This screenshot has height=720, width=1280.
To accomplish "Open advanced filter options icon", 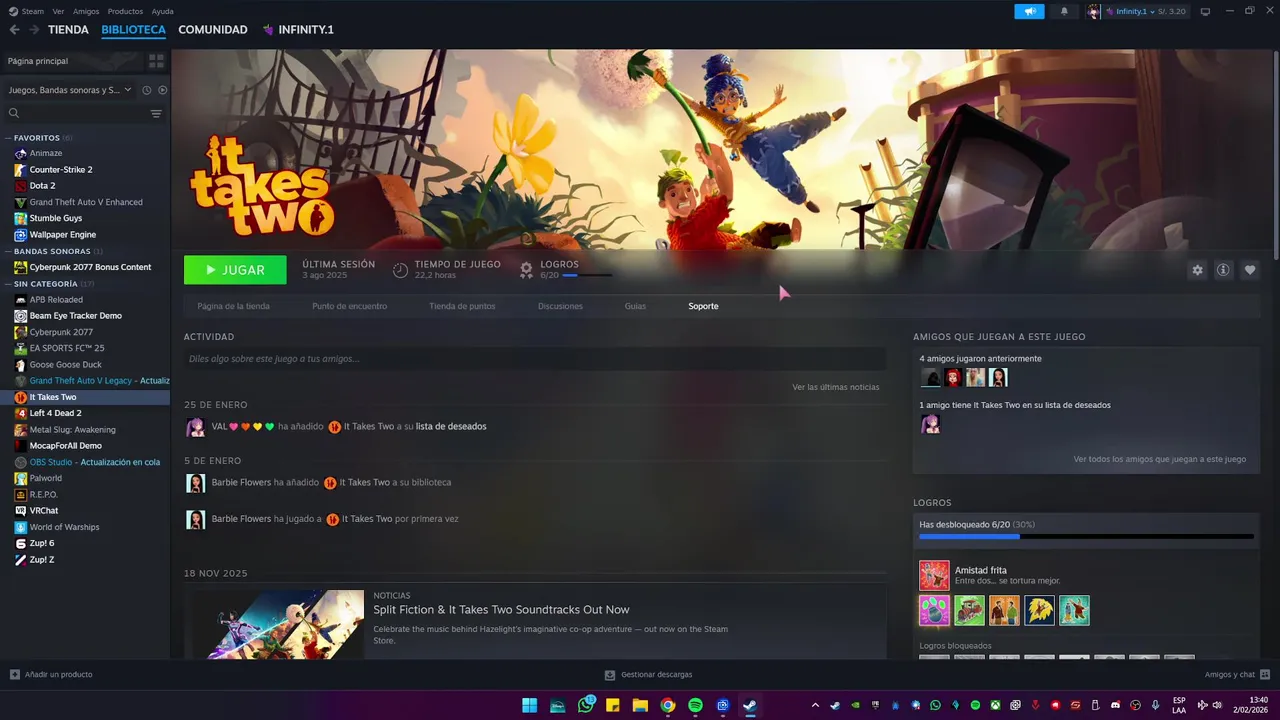I will click(156, 113).
